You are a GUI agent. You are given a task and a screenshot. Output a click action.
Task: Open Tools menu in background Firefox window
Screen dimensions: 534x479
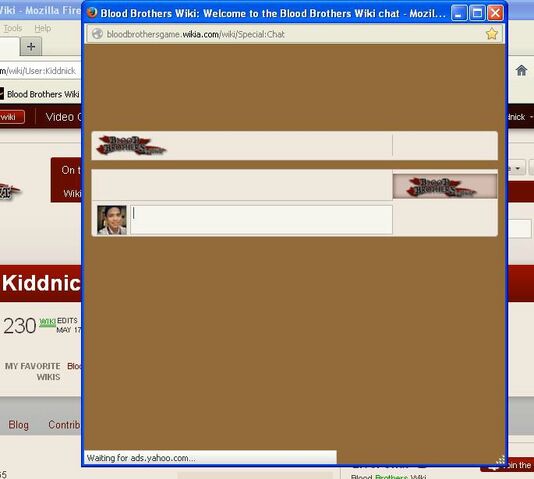tap(13, 28)
